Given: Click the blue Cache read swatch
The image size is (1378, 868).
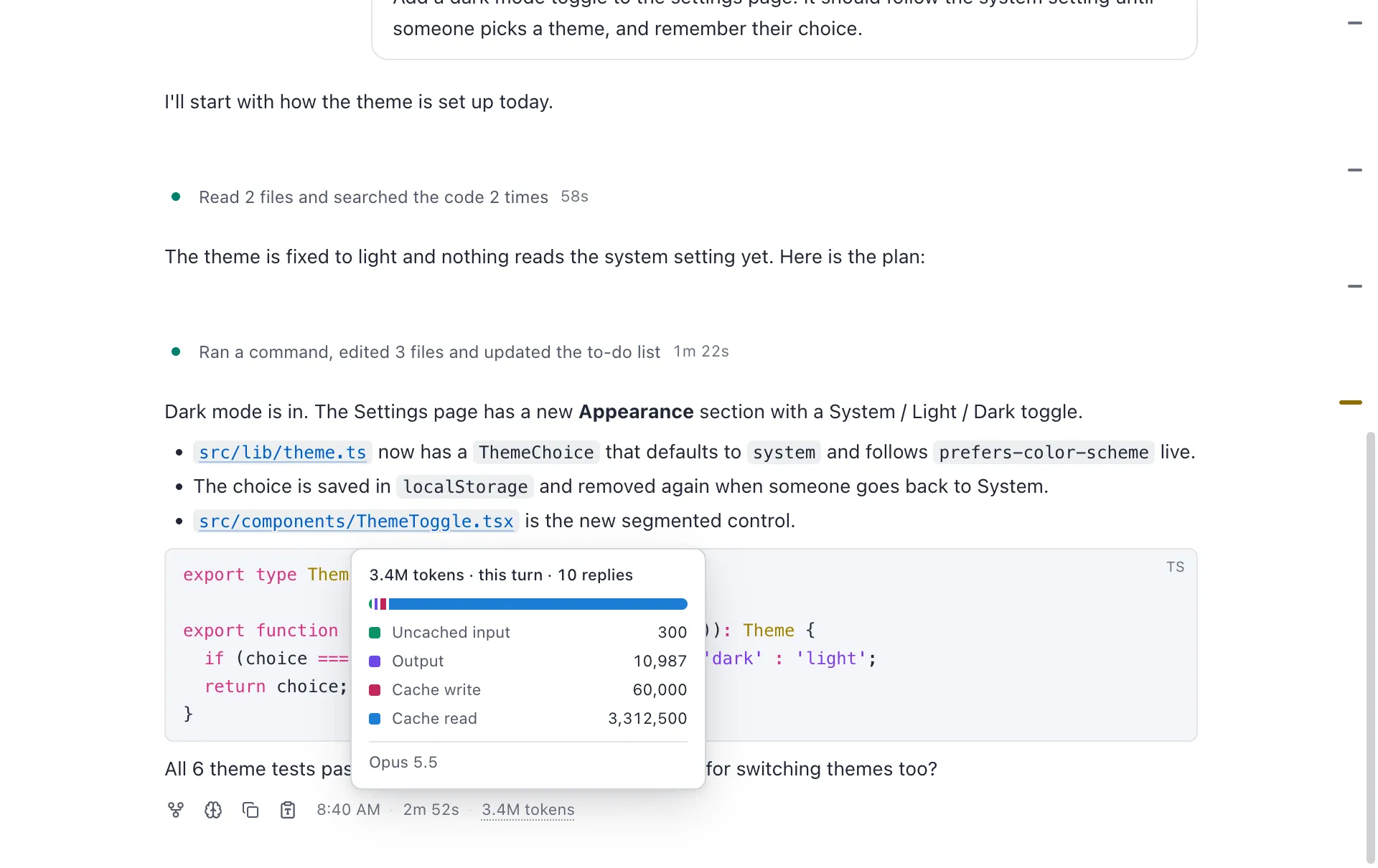Looking at the screenshot, I should 375,719.
